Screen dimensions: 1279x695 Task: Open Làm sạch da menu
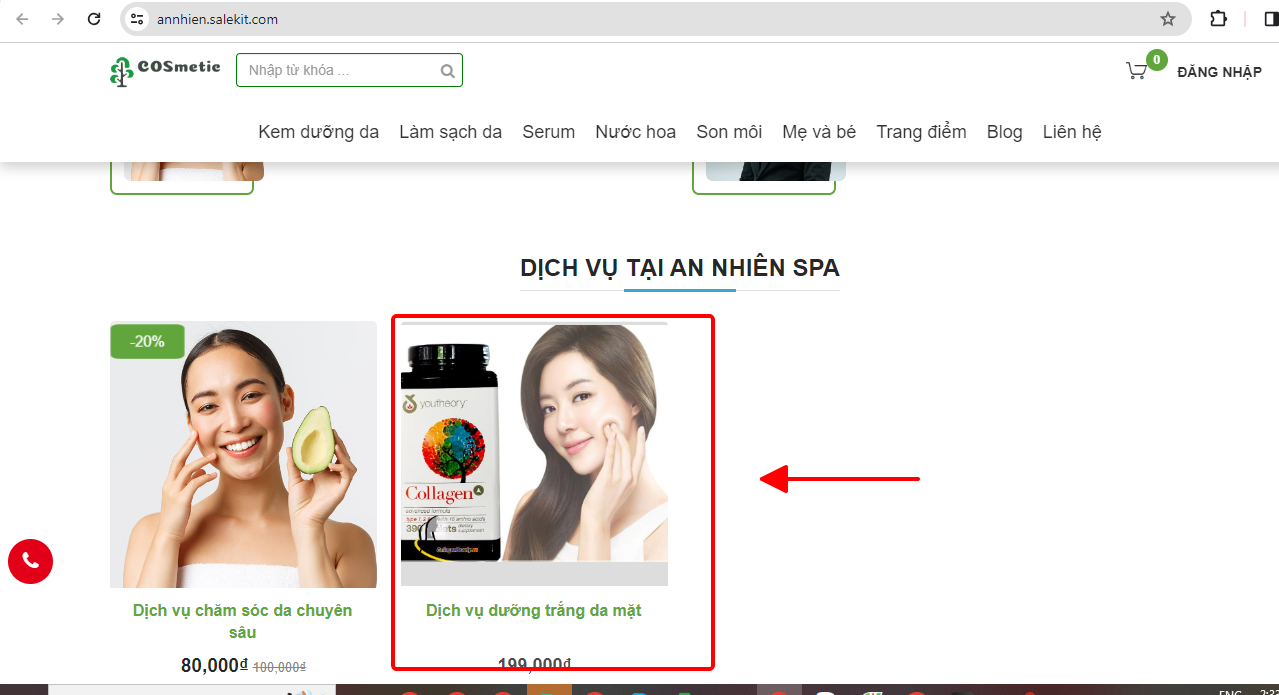(450, 132)
